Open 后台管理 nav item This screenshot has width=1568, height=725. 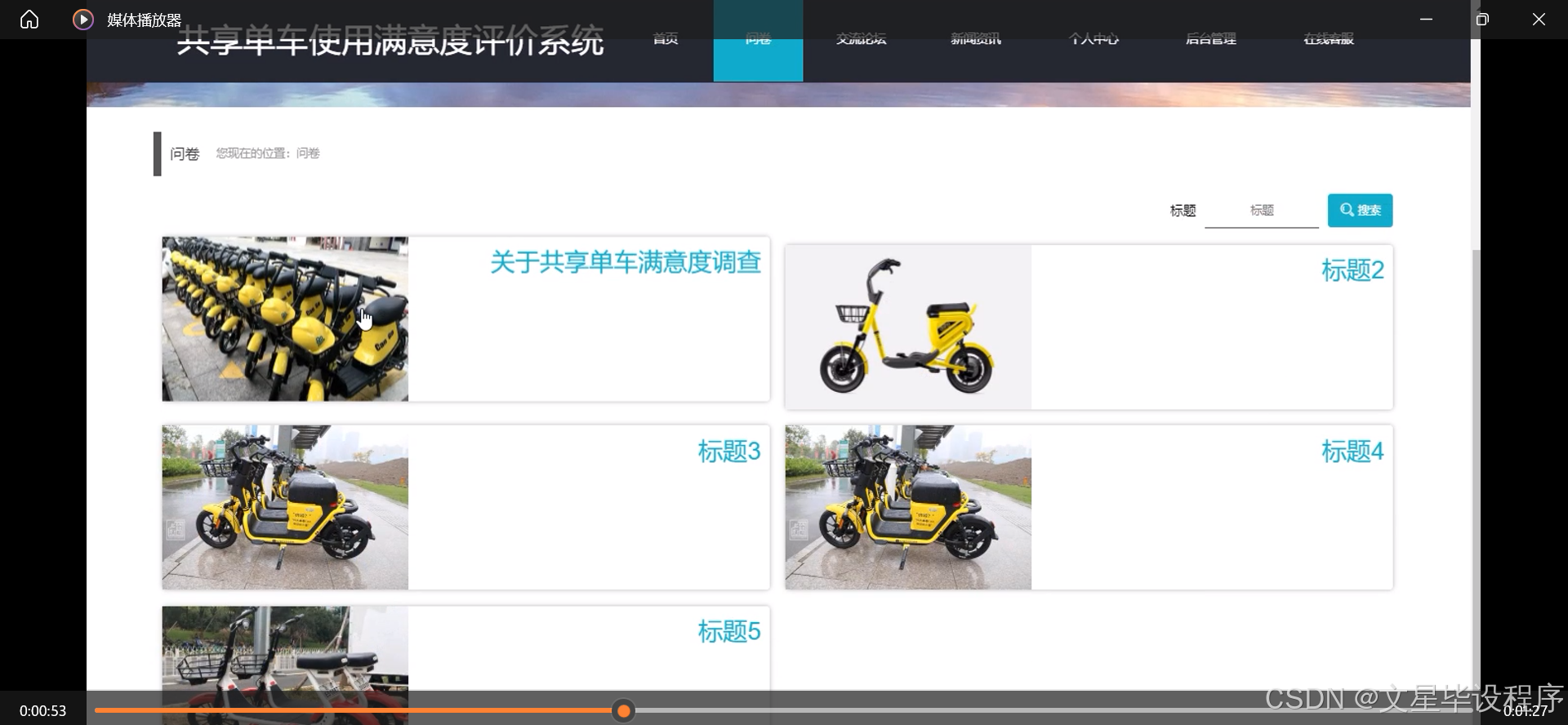point(1211,38)
